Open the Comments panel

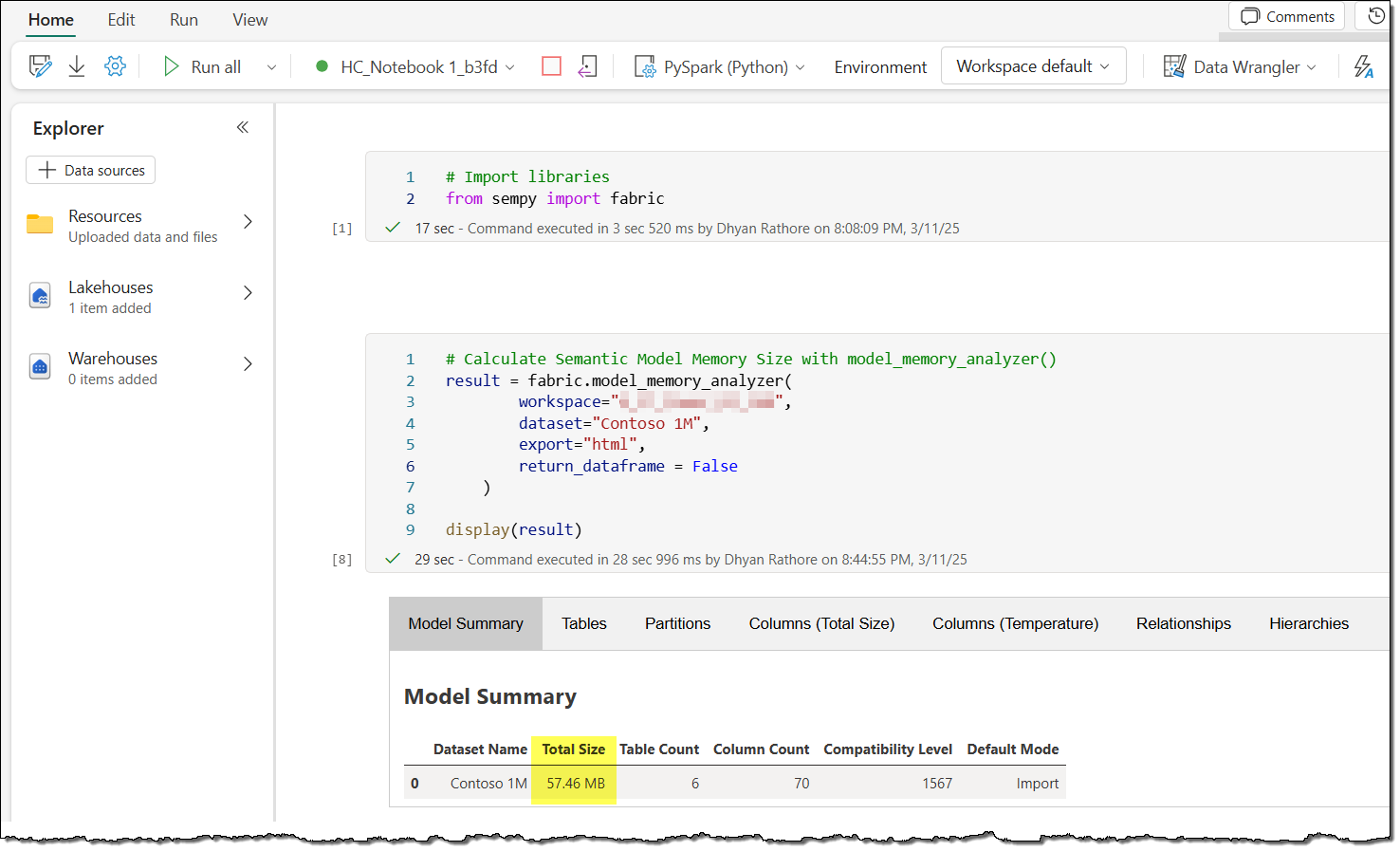click(x=1286, y=15)
